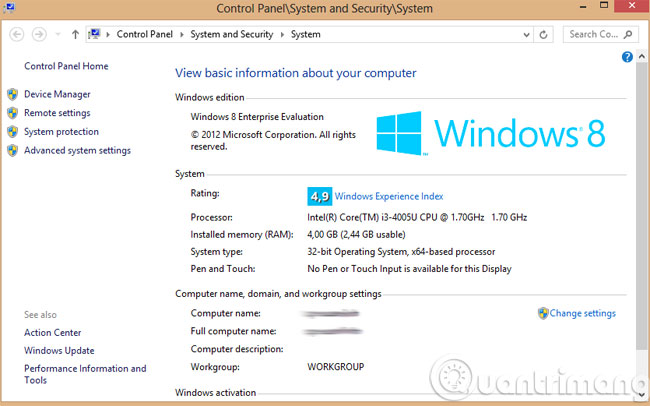Click the installed memory value 4,00 GB
The width and height of the screenshot is (650, 406).
point(356,235)
